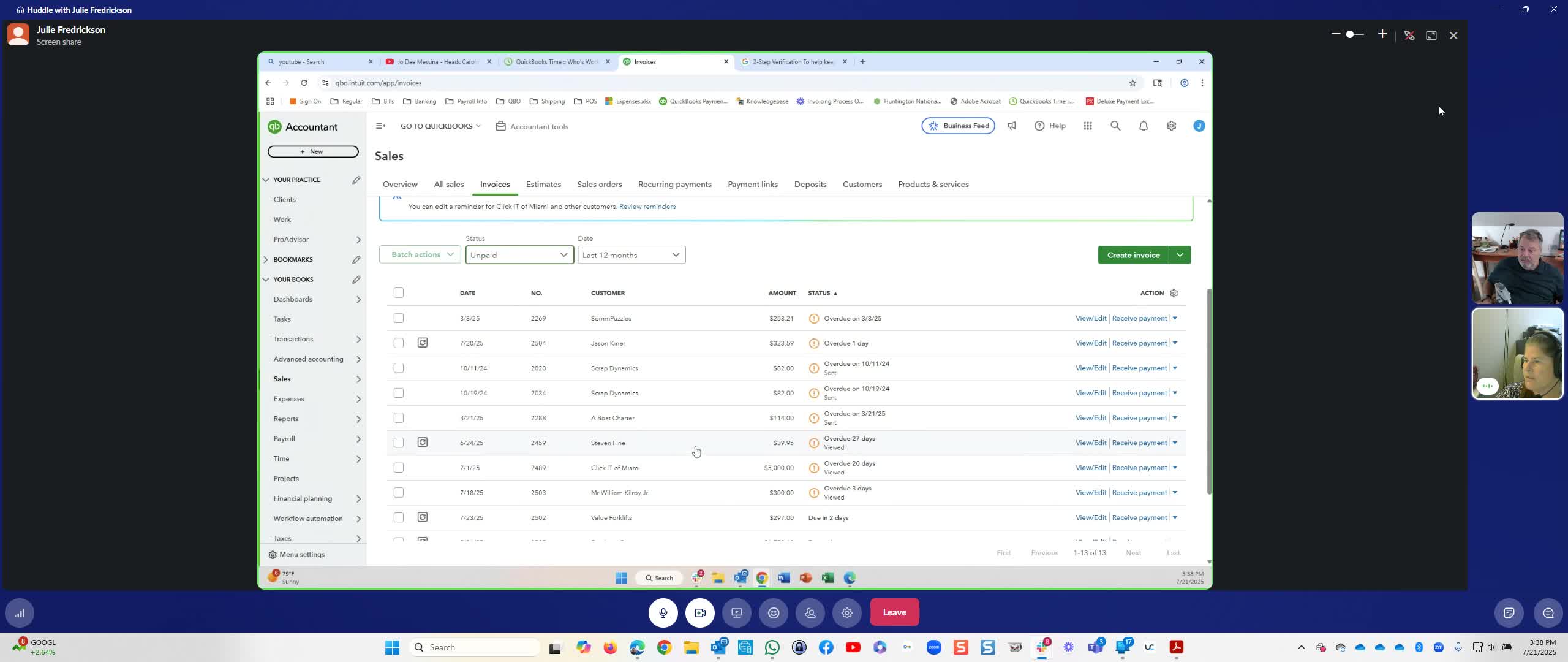The width and height of the screenshot is (1568, 662).
Task: Open the invite people button in huddle
Action: coord(810,612)
